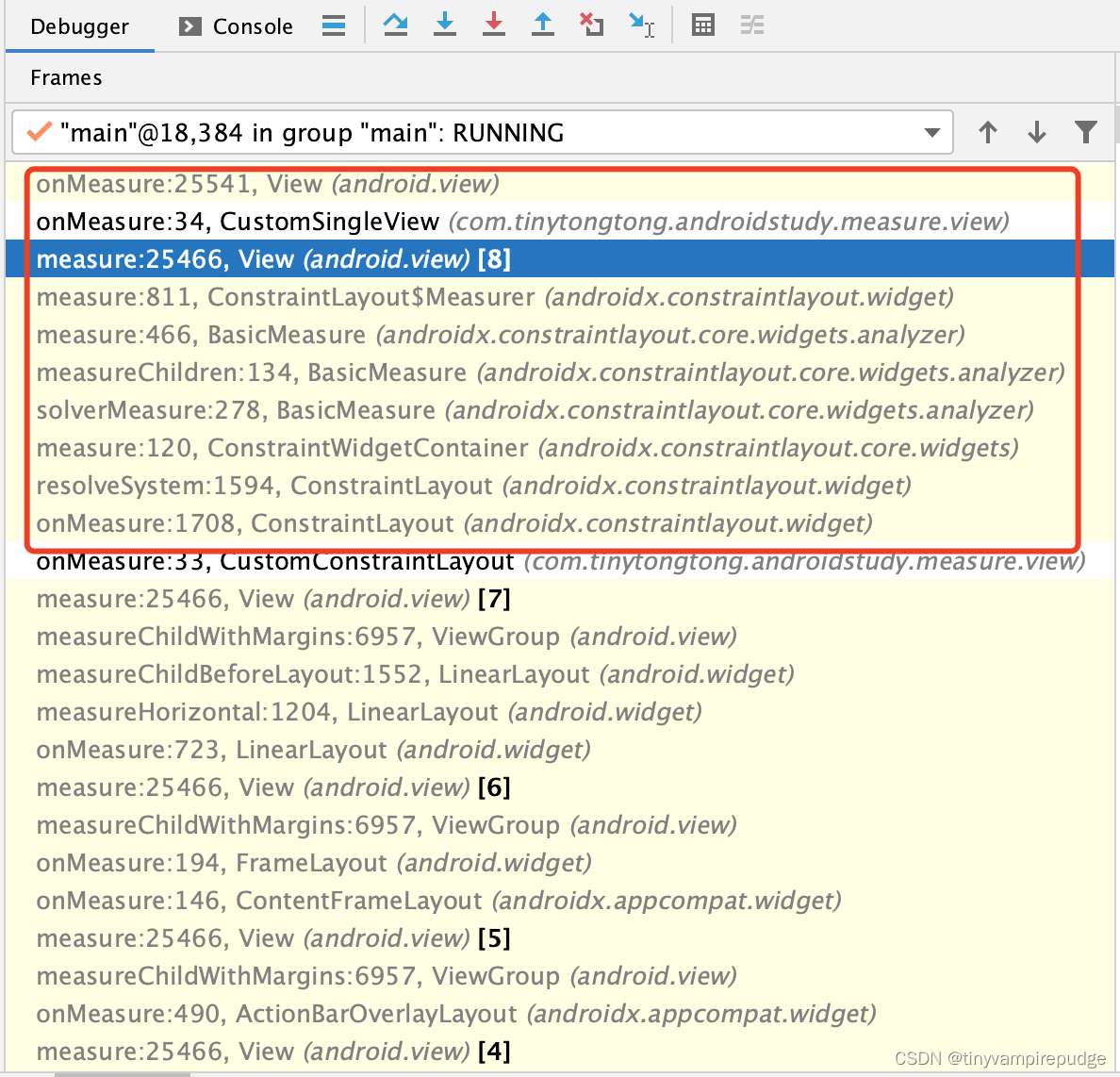This screenshot has width=1120, height=1077.
Task: Click the Drop Frame icon
Action: pos(591,25)
